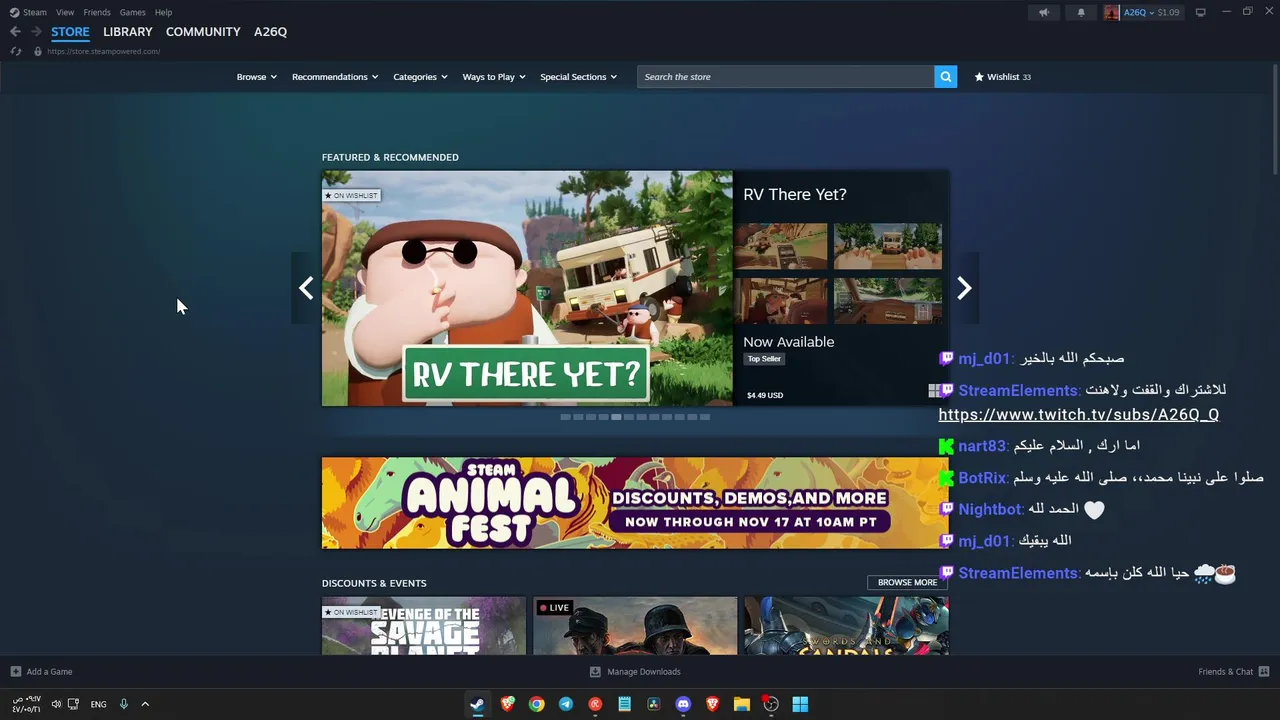Go forward with the navigation arrow
1280x720 pixels.
click(36, 32)
